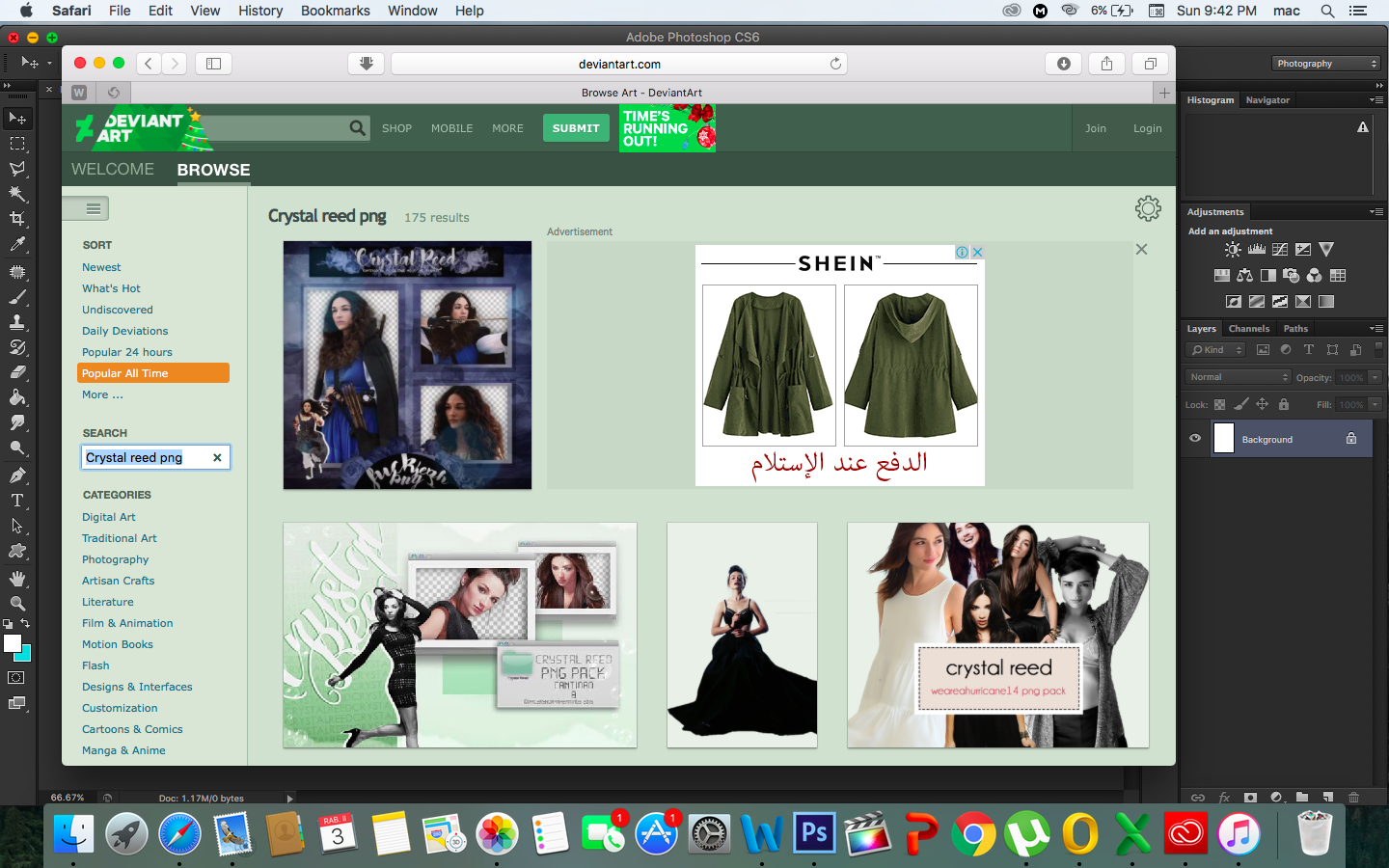
Task: Select the Rectangular Marquee tool
Action: pos(17,144)
